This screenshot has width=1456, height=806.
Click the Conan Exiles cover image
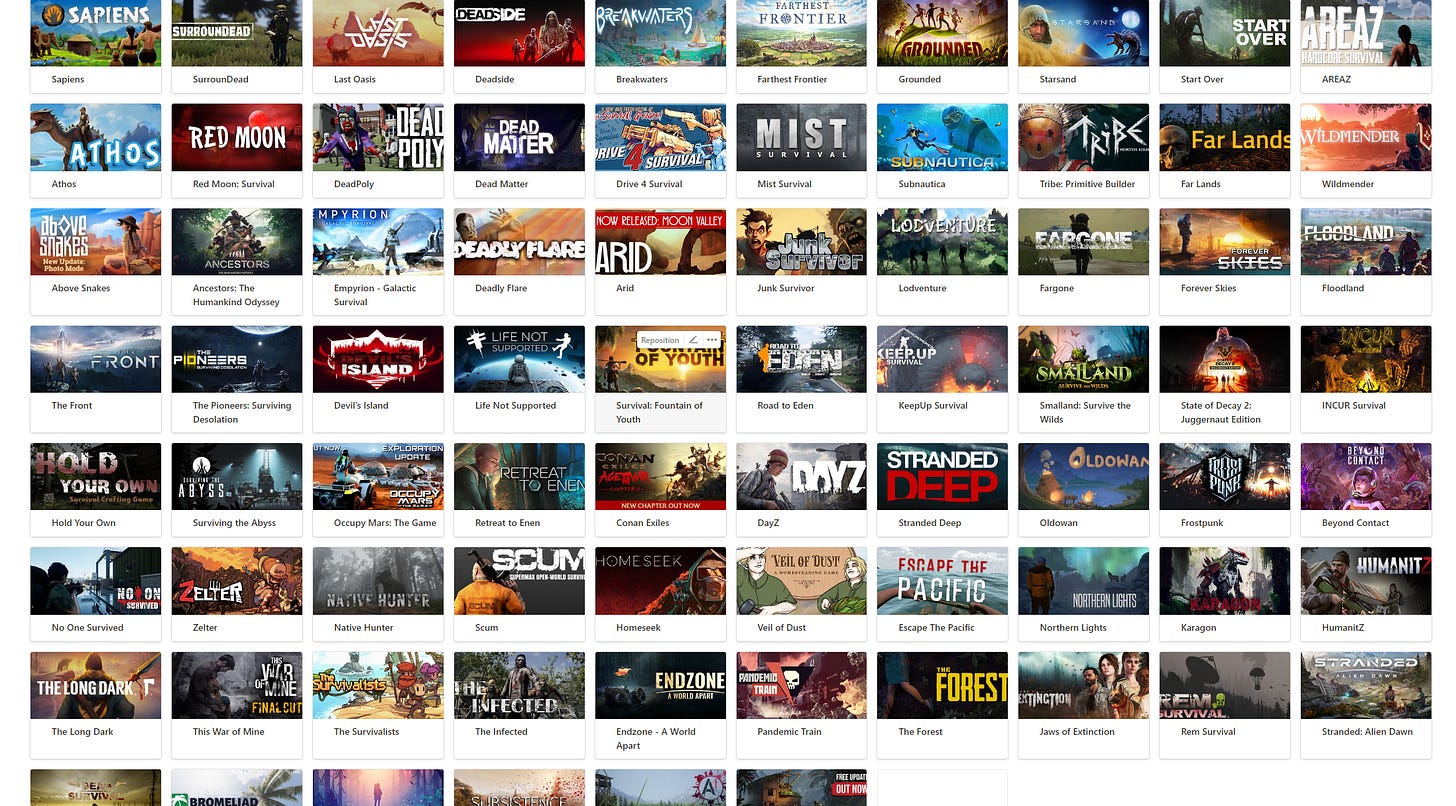(x=660, y=476)
